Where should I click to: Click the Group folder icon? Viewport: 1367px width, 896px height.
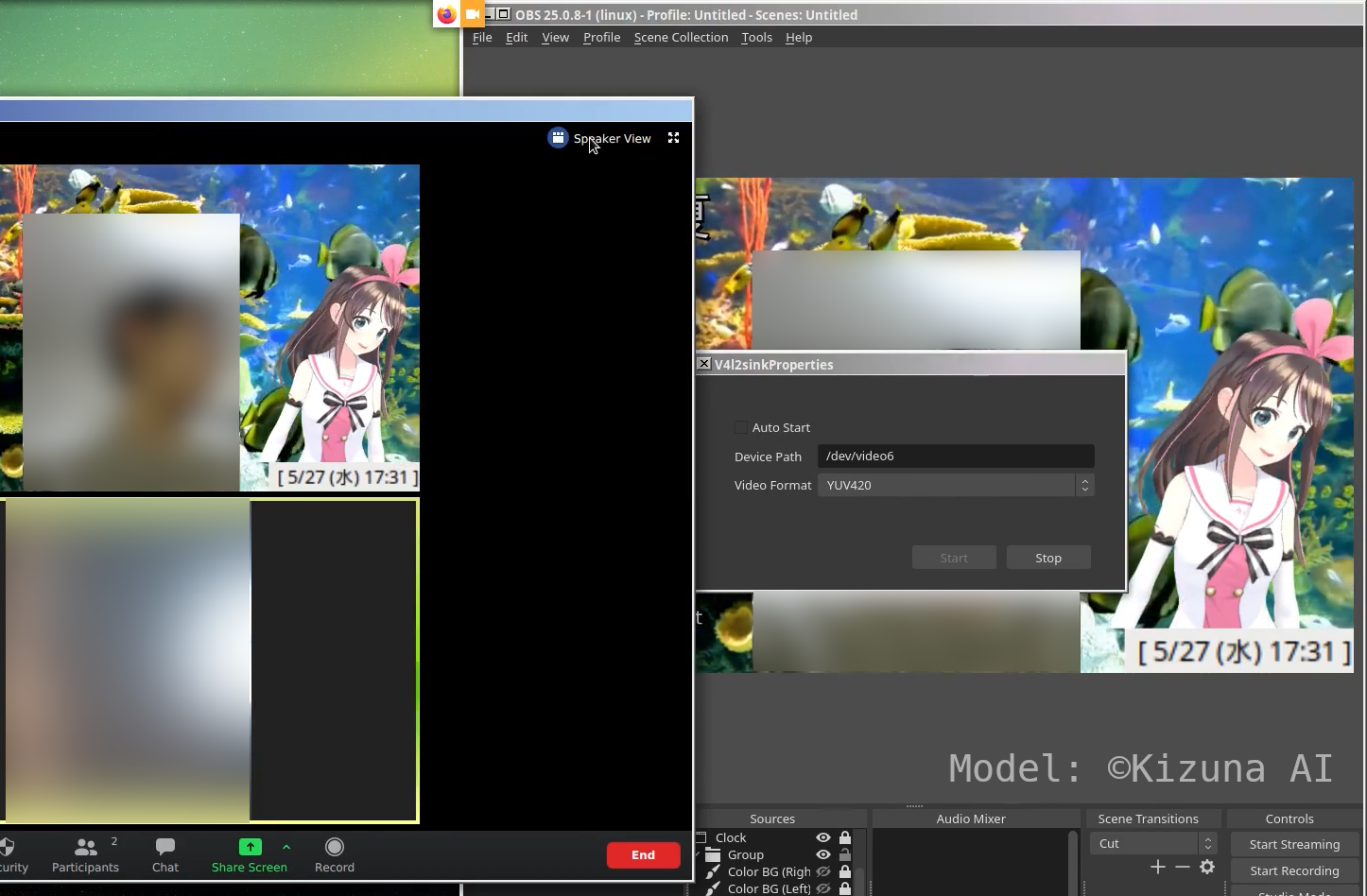pyautogui.click(x=714, y=854)
